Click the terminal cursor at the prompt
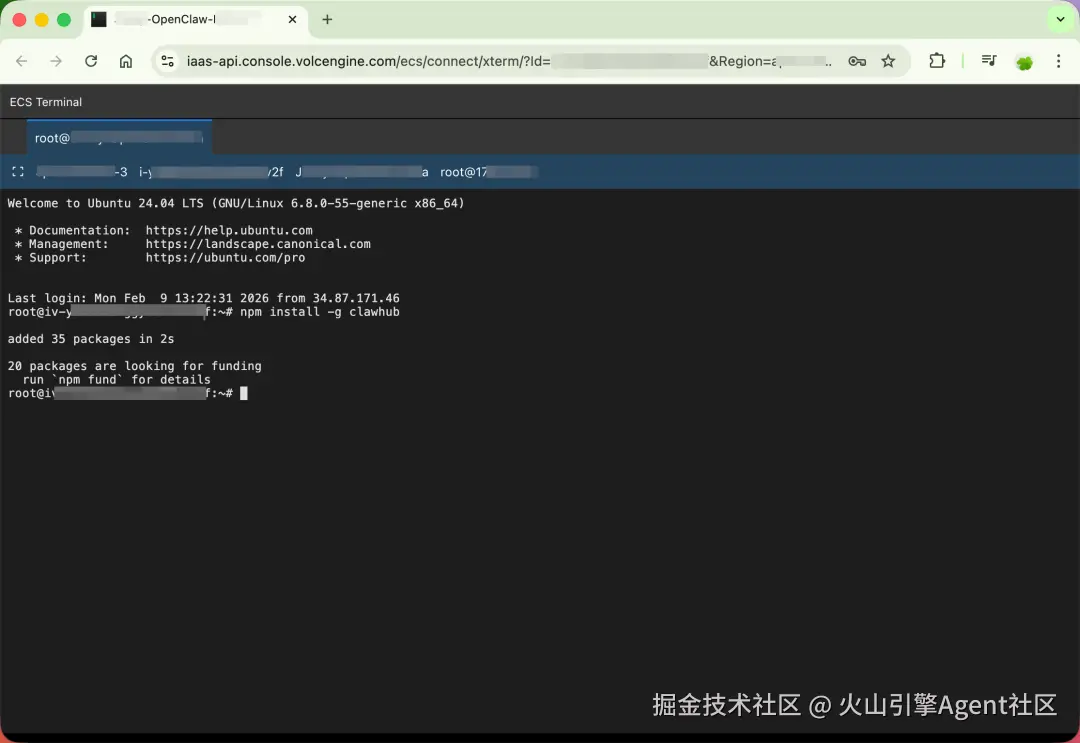The image size is (1080, 743). [244, 393]
